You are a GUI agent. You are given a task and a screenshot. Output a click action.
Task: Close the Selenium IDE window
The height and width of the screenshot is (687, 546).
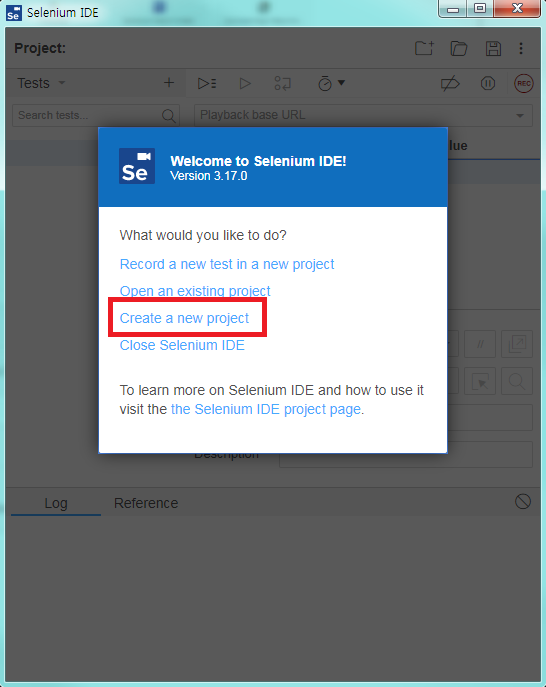point(517,9)
